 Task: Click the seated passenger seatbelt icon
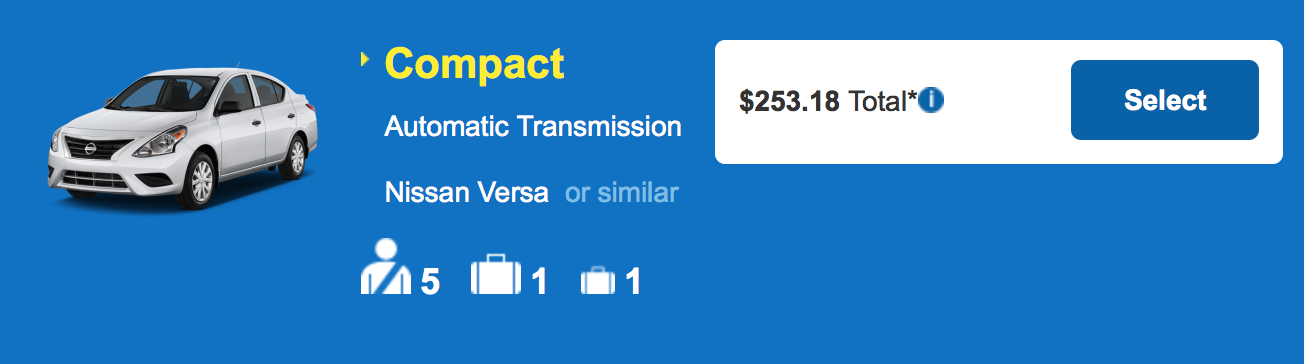(385, 268)
